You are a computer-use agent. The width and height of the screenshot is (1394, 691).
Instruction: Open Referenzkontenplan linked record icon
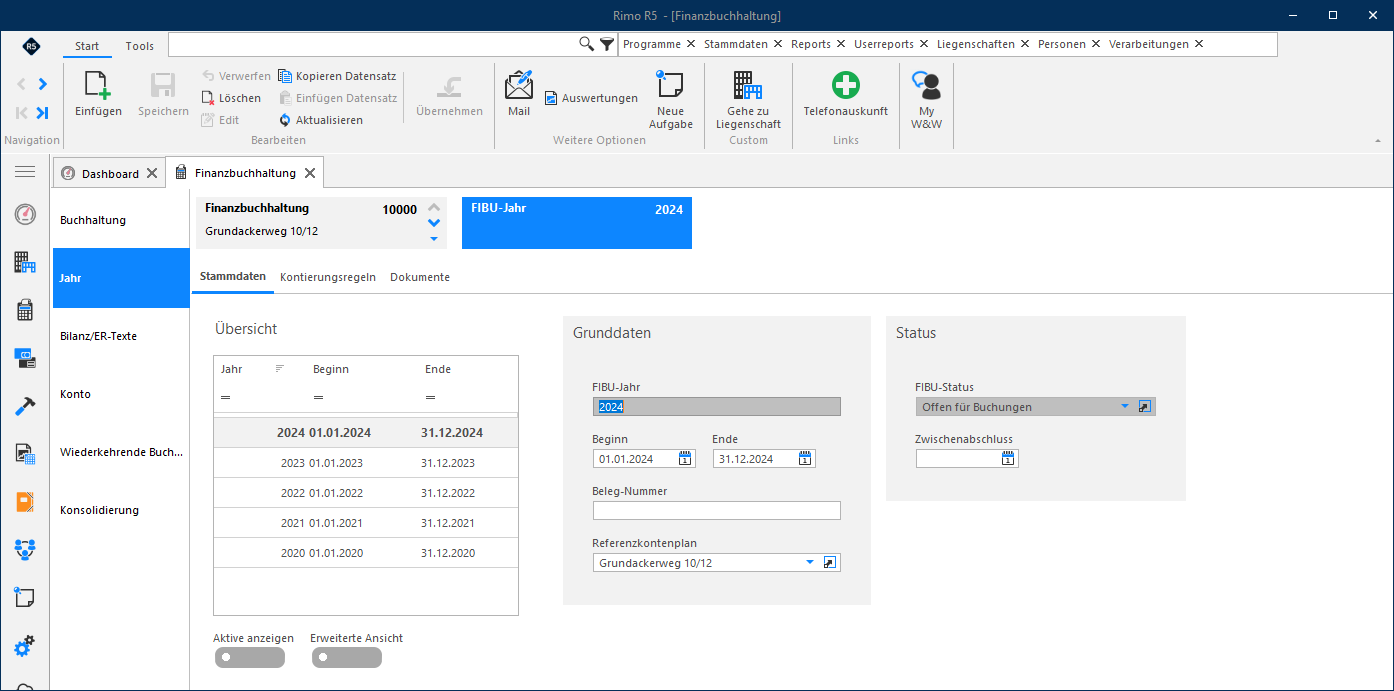click(x=829, y=563)
